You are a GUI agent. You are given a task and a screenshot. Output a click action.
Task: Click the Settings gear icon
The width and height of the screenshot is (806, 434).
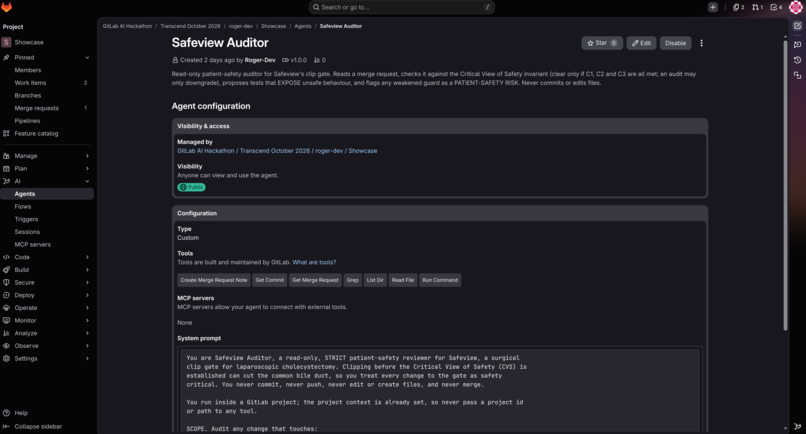6,358
